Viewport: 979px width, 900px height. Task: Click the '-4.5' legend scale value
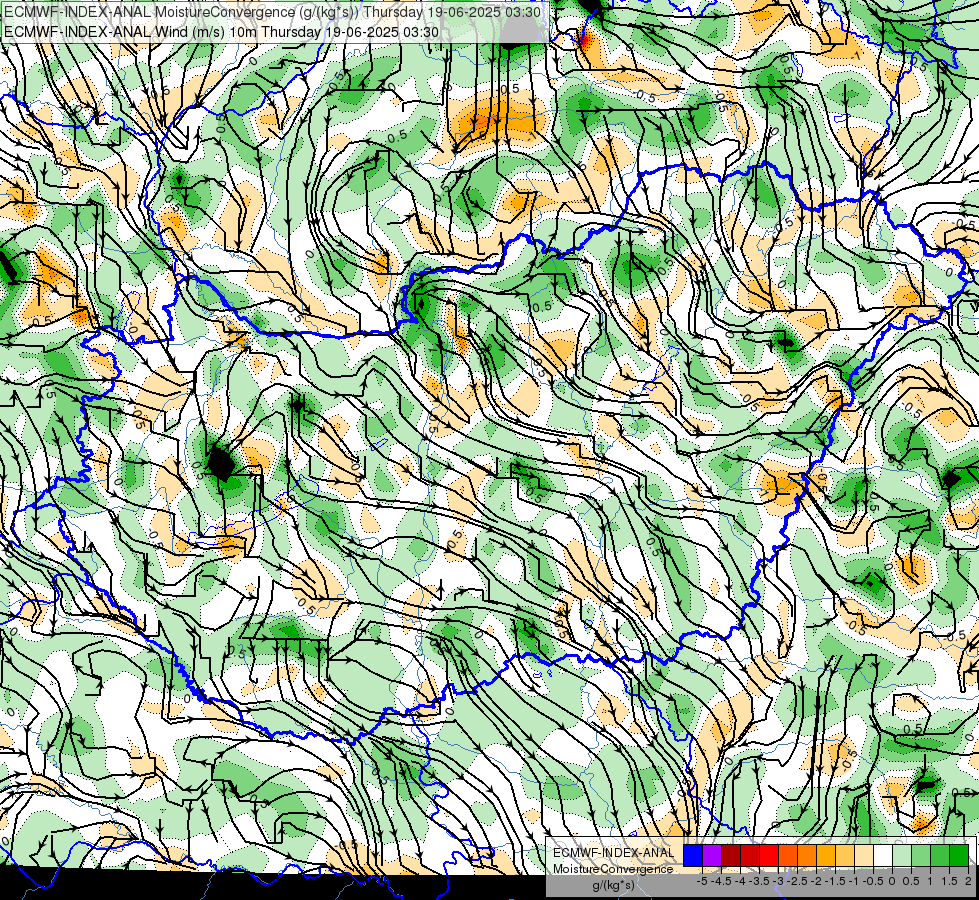click(723, 881)
